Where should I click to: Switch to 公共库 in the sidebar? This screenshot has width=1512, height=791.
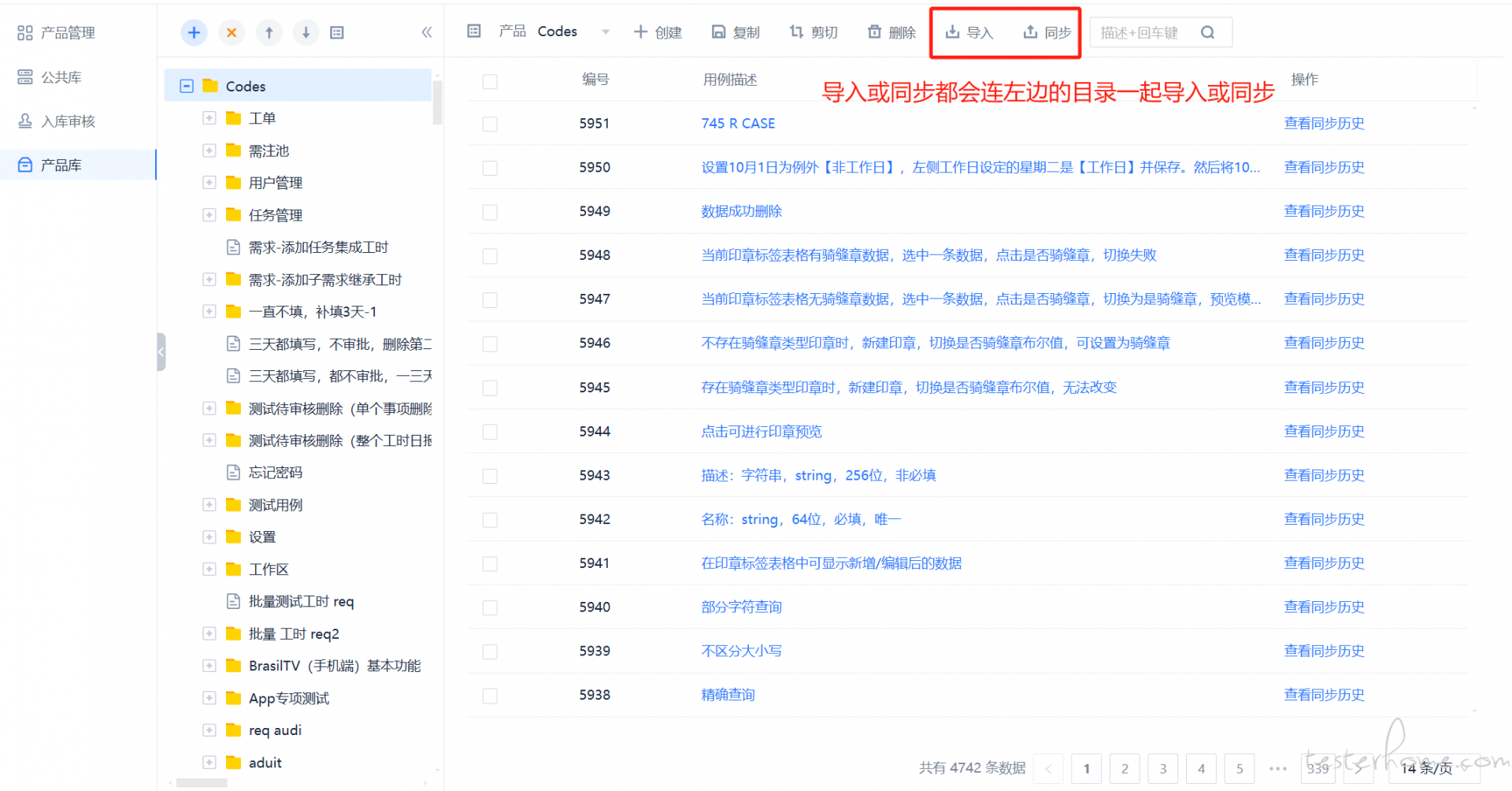(x=61, y=77)
